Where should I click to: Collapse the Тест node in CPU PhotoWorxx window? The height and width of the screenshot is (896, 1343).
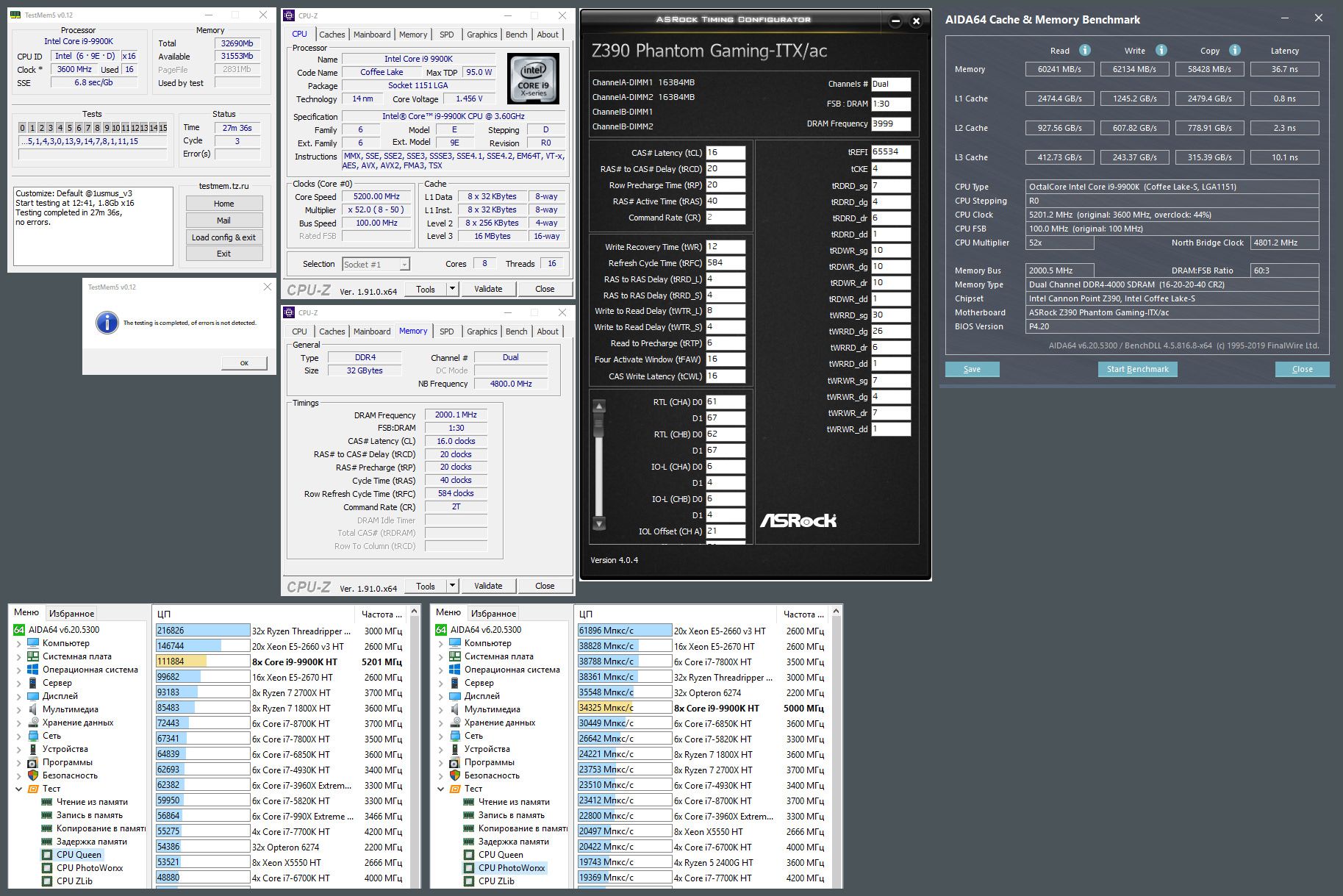coord(441,789)
